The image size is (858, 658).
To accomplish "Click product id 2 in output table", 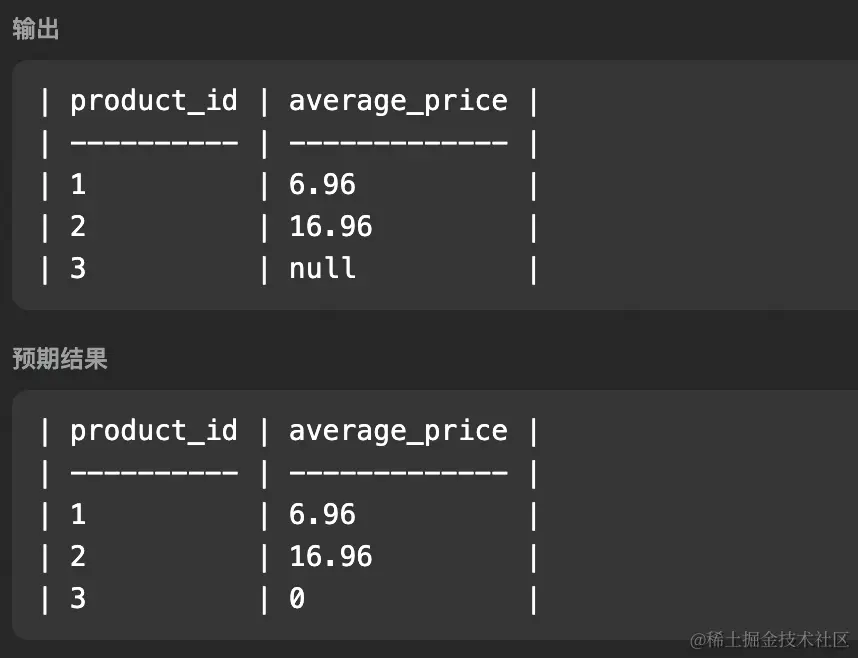I will 78,226.
